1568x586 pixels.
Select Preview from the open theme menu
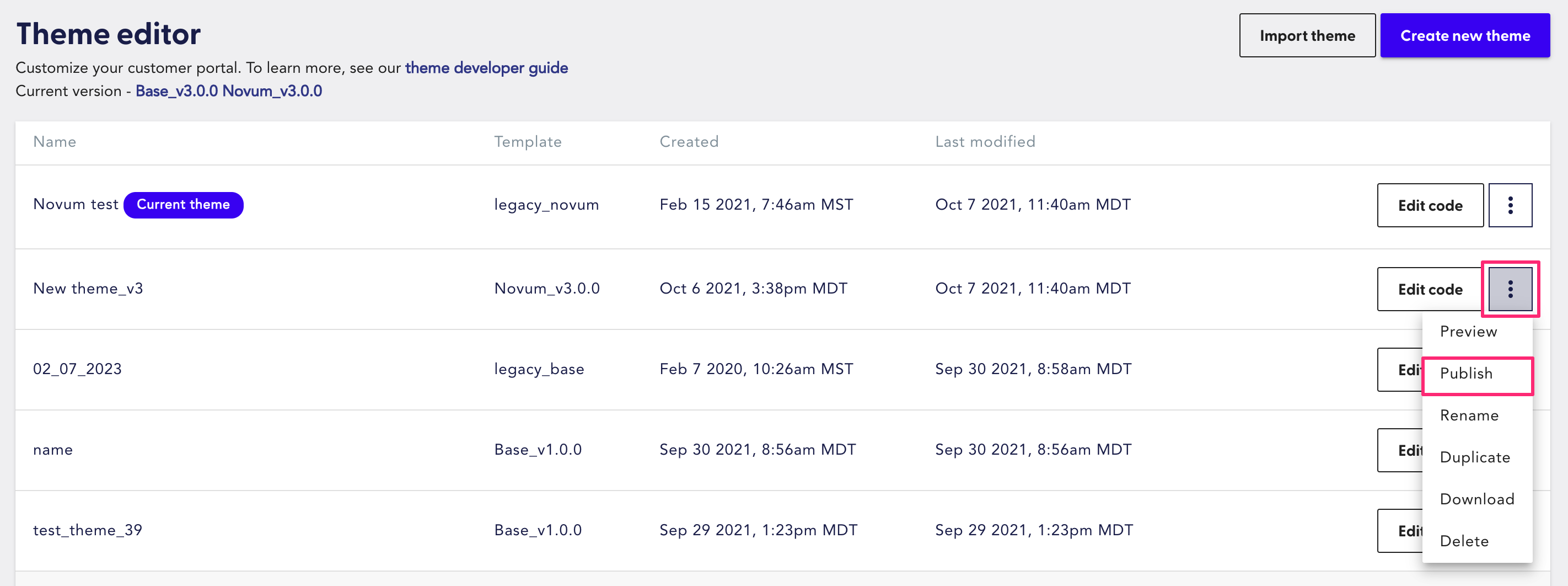click(1468, 332)
